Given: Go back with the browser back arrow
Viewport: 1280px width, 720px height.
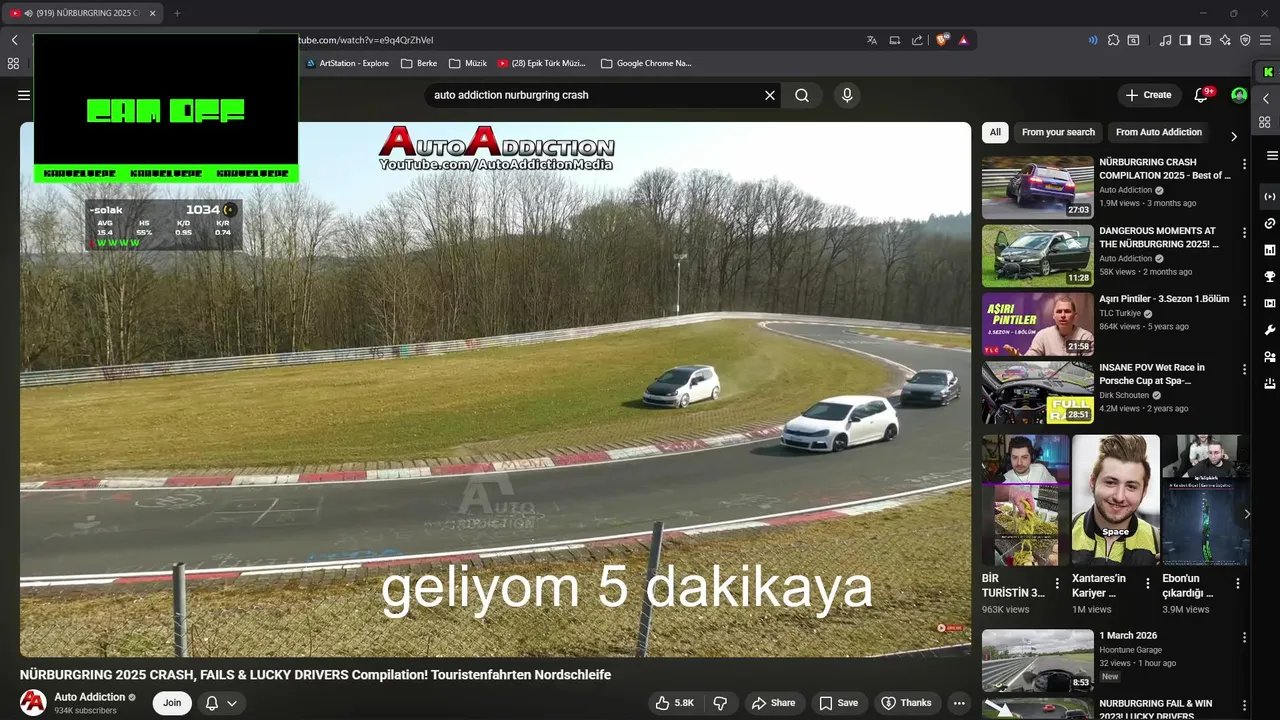Looking at the screenshot, I should click(x=14, y=40).
